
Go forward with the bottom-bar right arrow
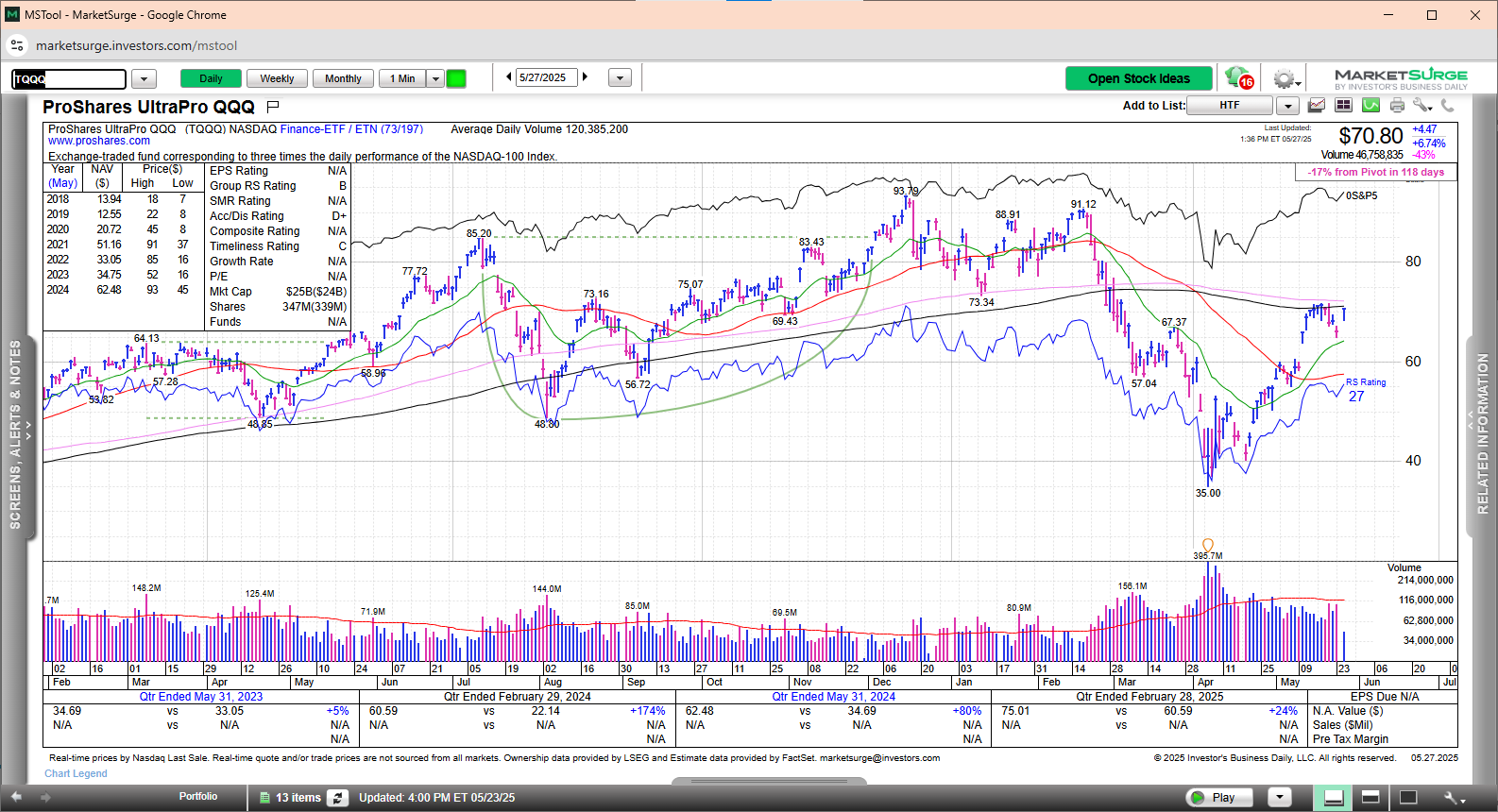click(44, 798)
